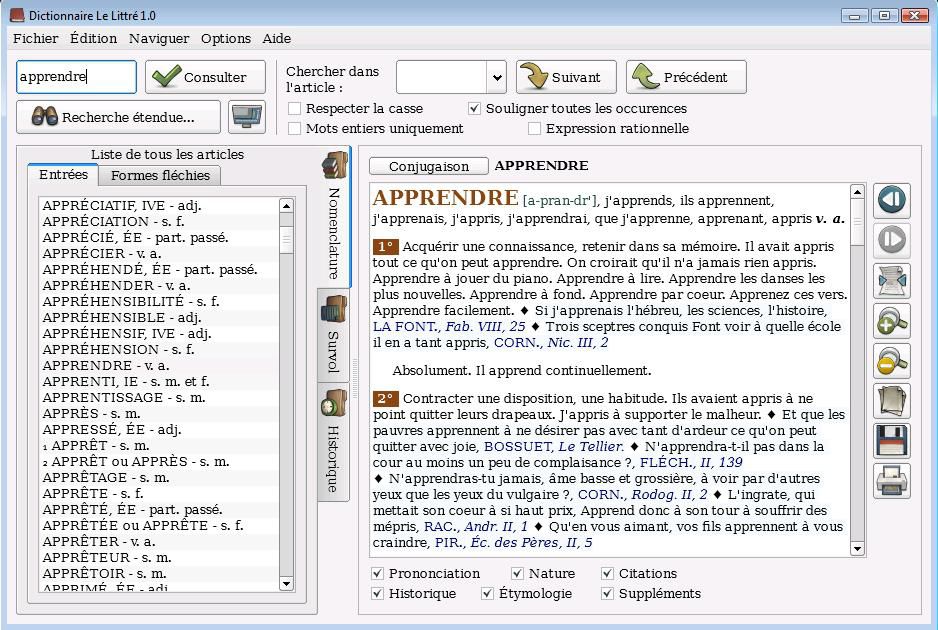Enable the Respecter la casse option
The width and height of the screenshot is (938, 630).
[294, 108]
